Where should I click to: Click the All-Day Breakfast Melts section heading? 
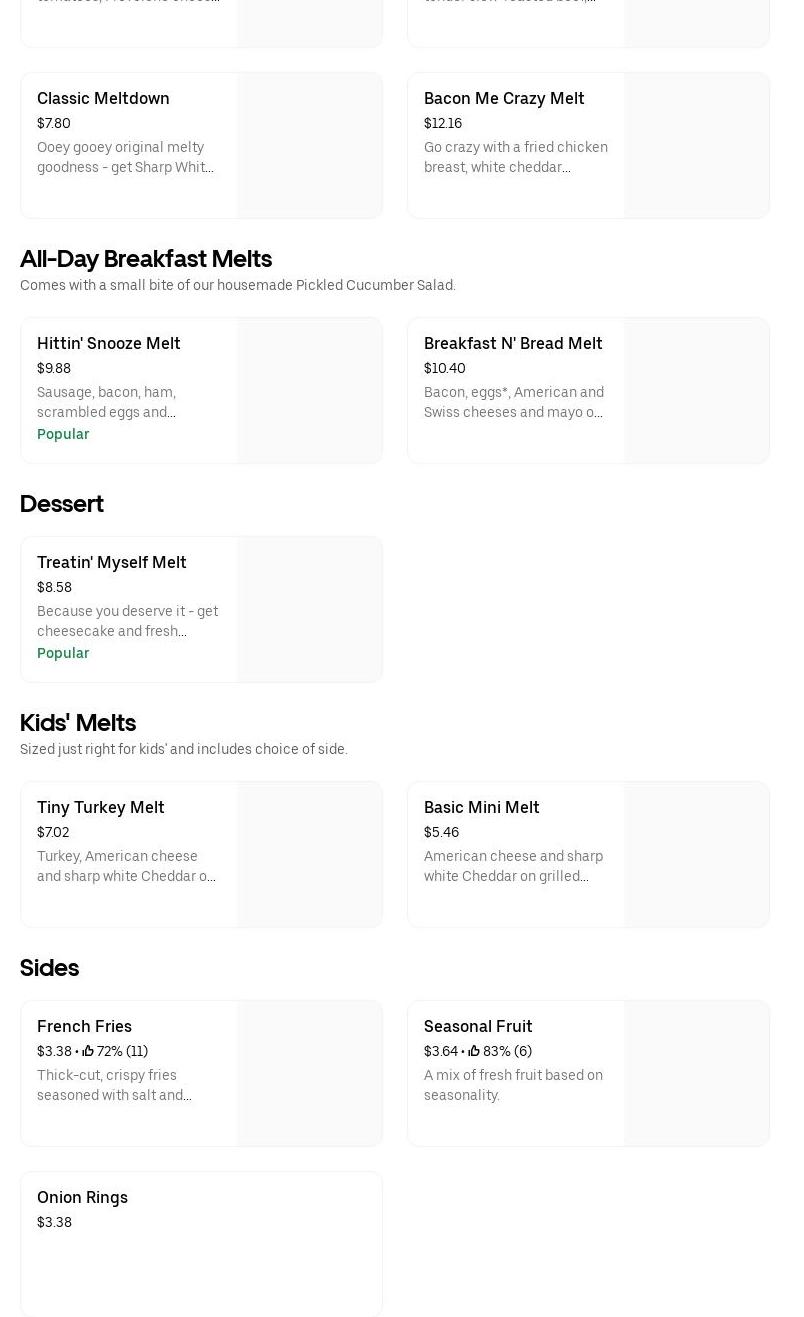pos(146,259)
